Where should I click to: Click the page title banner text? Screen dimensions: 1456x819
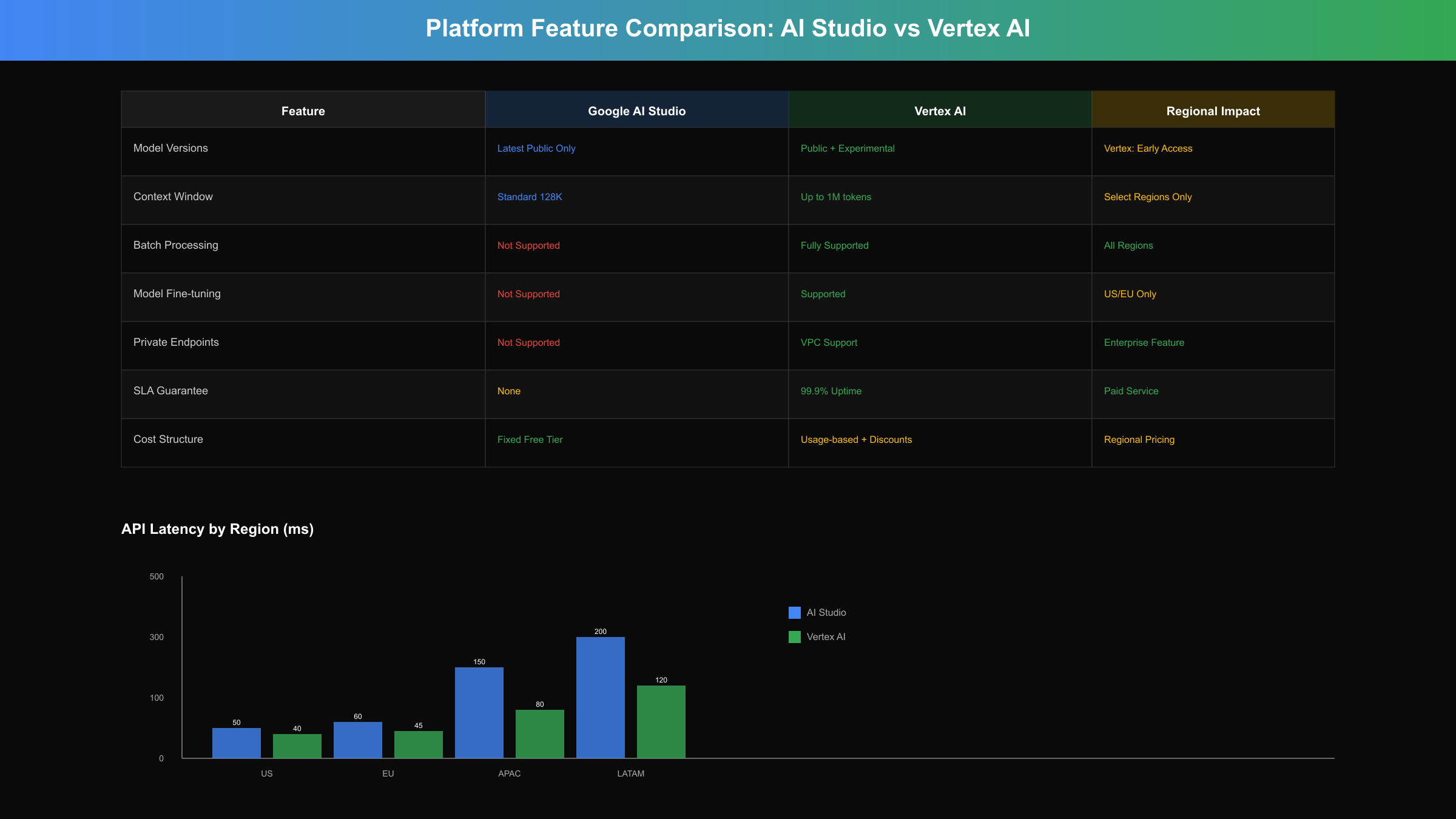[x=728, y=29]
